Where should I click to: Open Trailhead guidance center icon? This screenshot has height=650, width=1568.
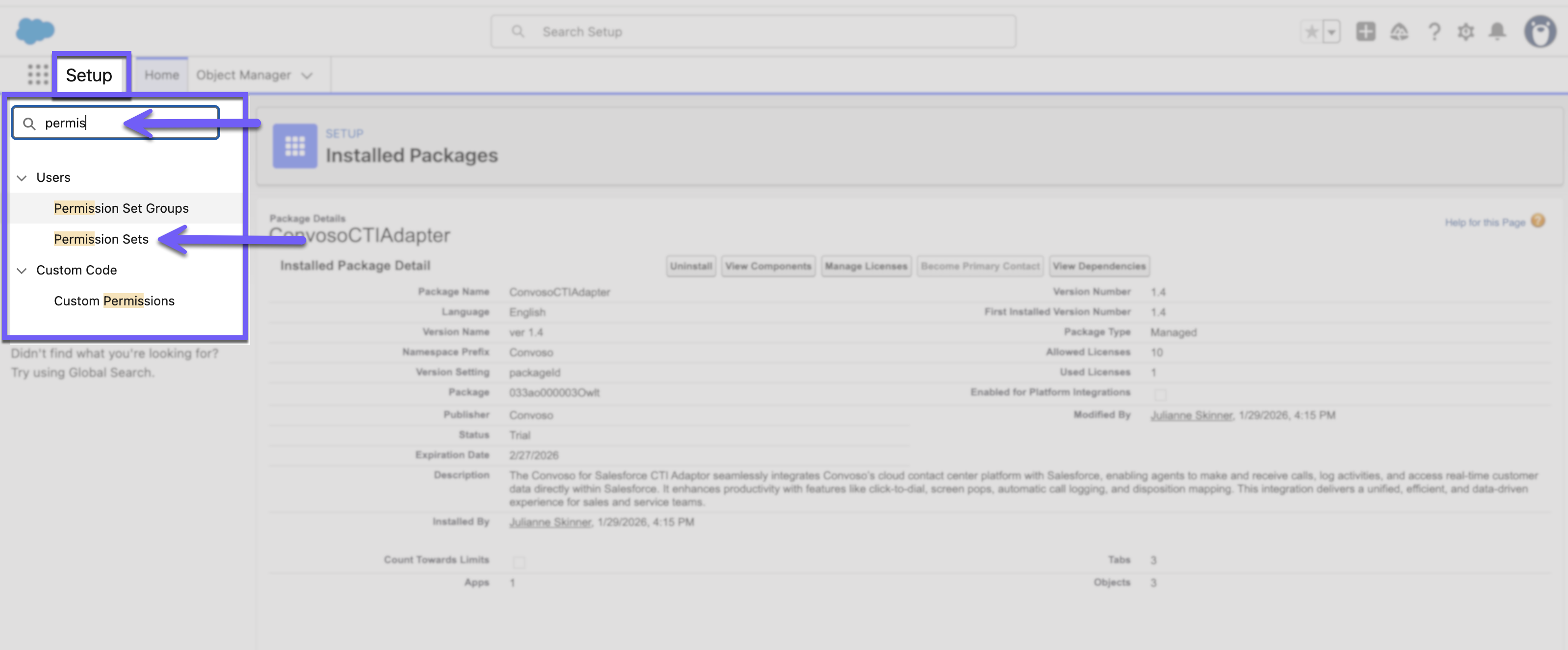[x=1399, y=32]
